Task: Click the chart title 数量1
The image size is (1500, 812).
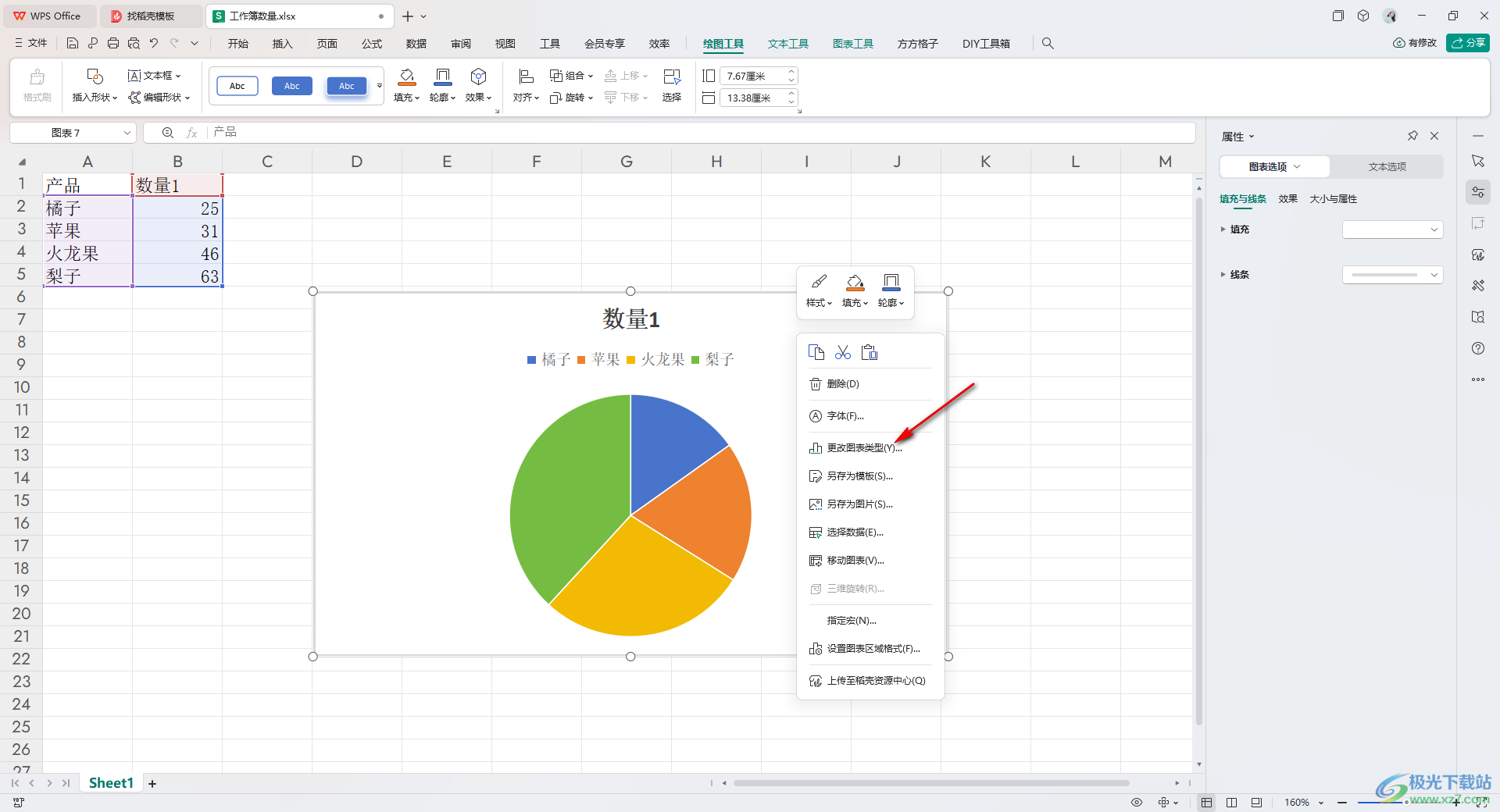Action: pyautogui.click(x=630, y=319)
